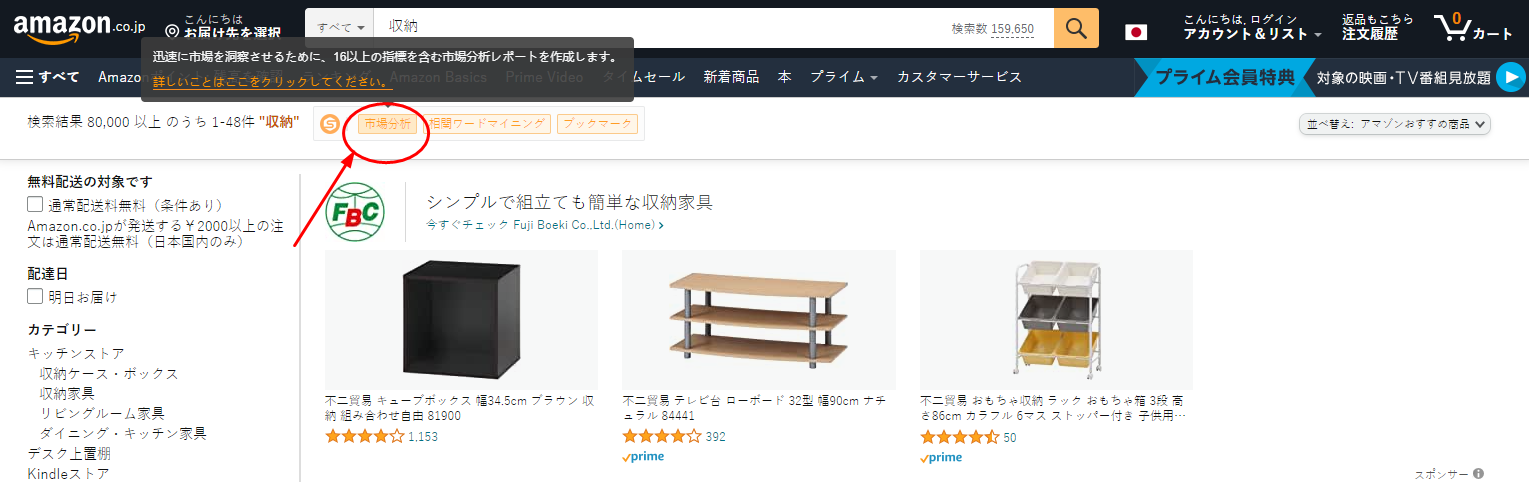This screenshot has height=482, width=1529.
Task: Open 並べ替え sort dropdown
Action: (1395, 124)
